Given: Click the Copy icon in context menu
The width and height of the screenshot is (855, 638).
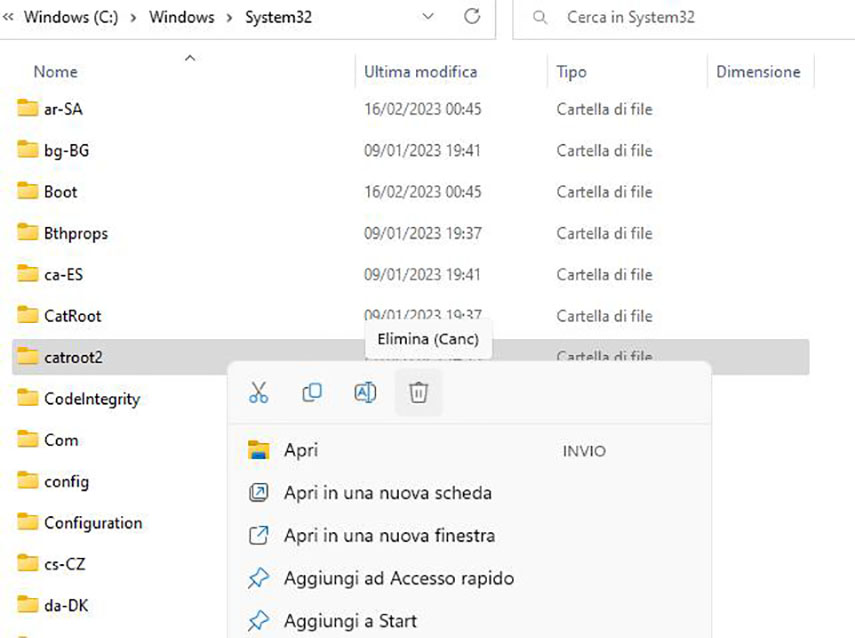Looking at the screenshot, I should tap(312, 393).
